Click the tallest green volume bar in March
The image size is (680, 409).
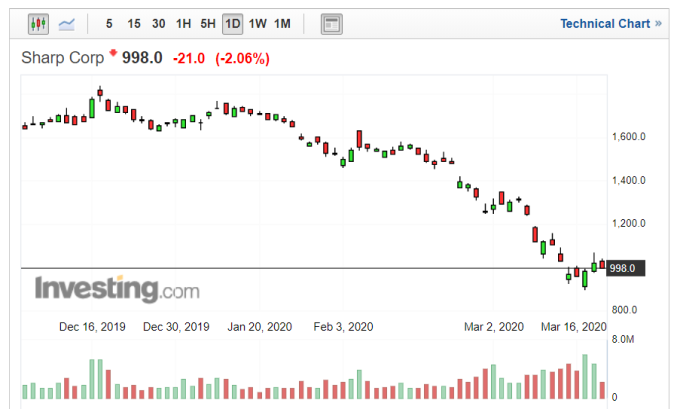click(x=585, y=376)
